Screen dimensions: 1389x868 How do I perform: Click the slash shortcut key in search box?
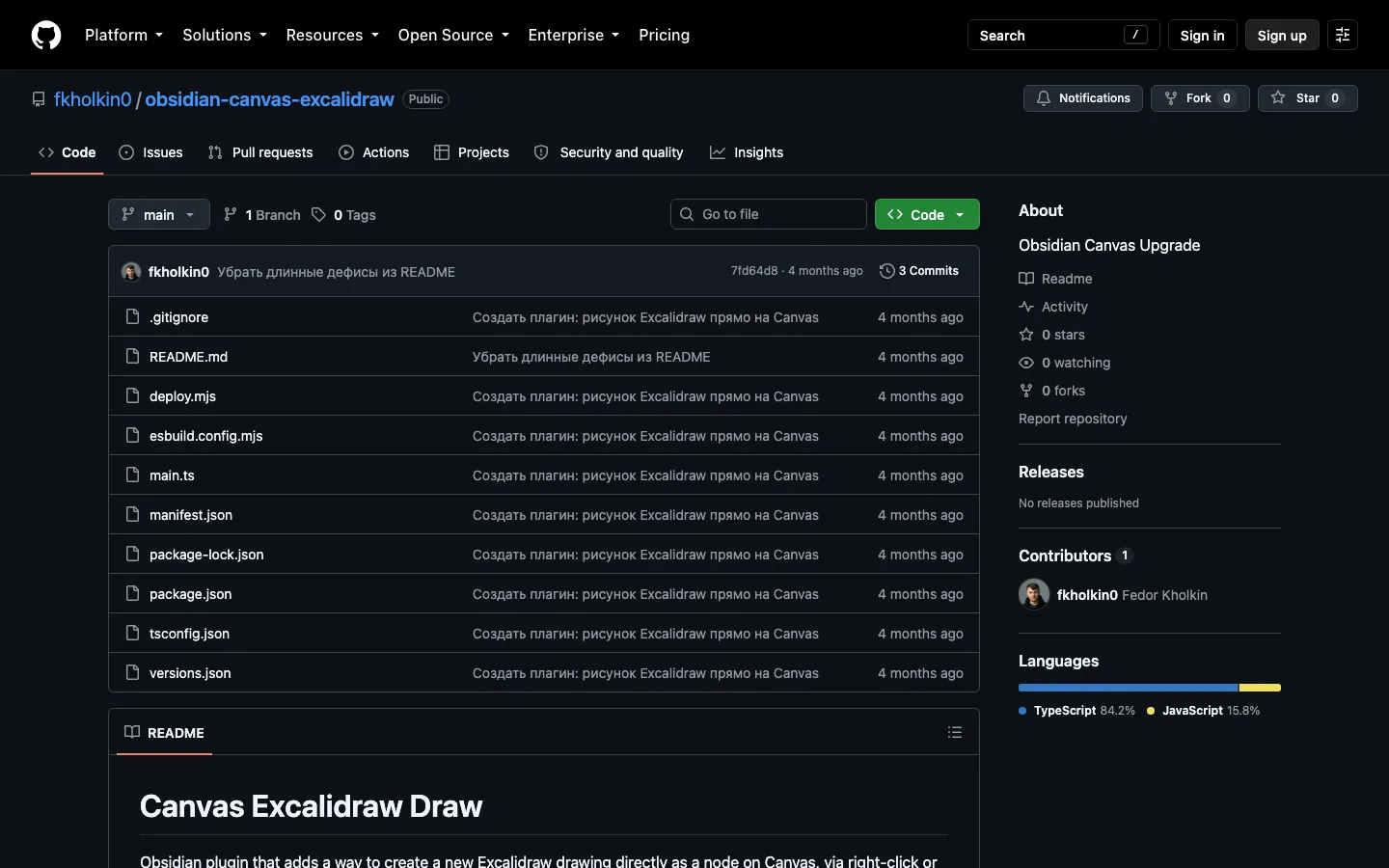click(1136, 35)
